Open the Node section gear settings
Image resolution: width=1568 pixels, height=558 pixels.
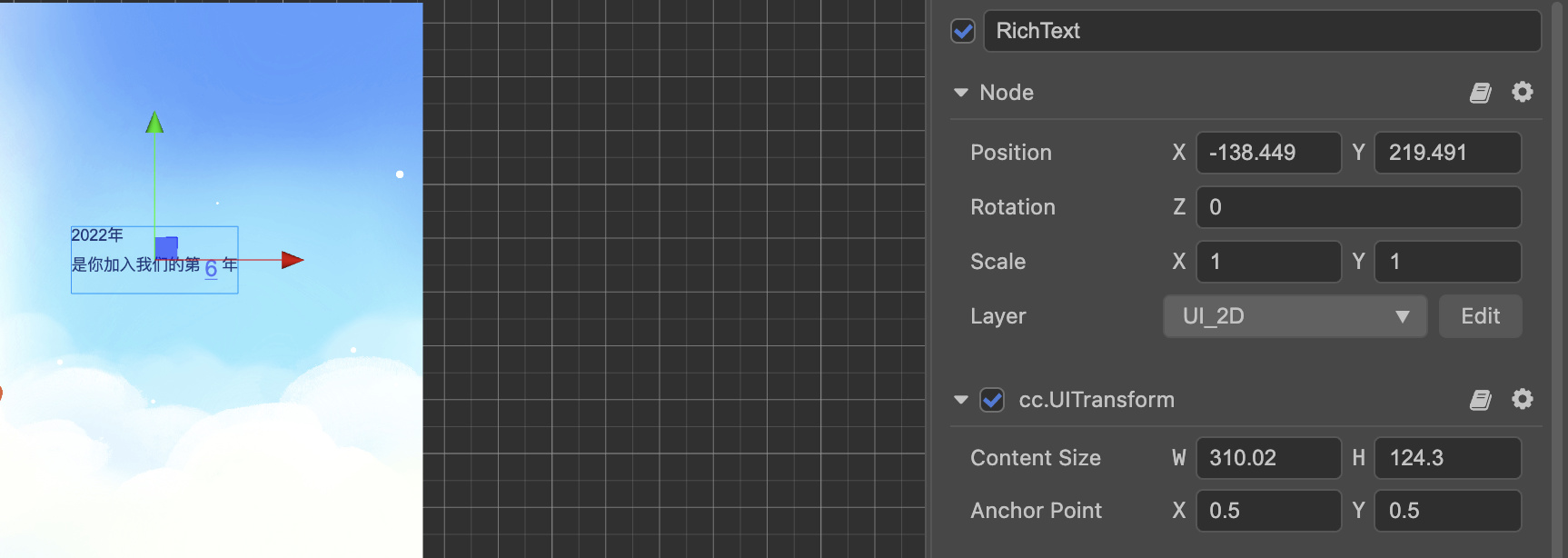point(1523,92)
